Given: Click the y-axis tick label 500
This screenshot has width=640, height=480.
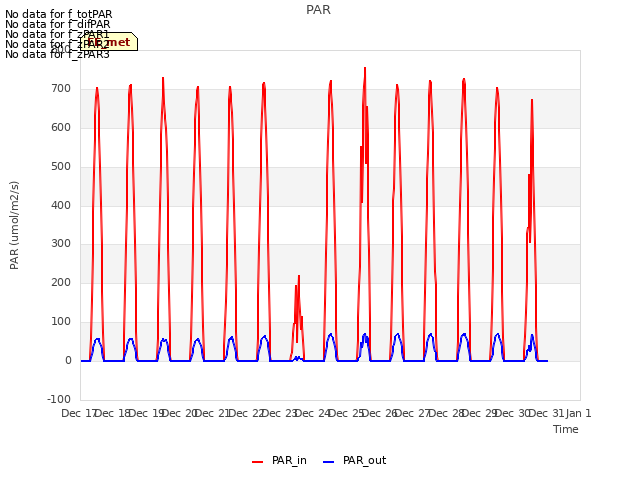Looking at the screenshot, I should point(61,167).
